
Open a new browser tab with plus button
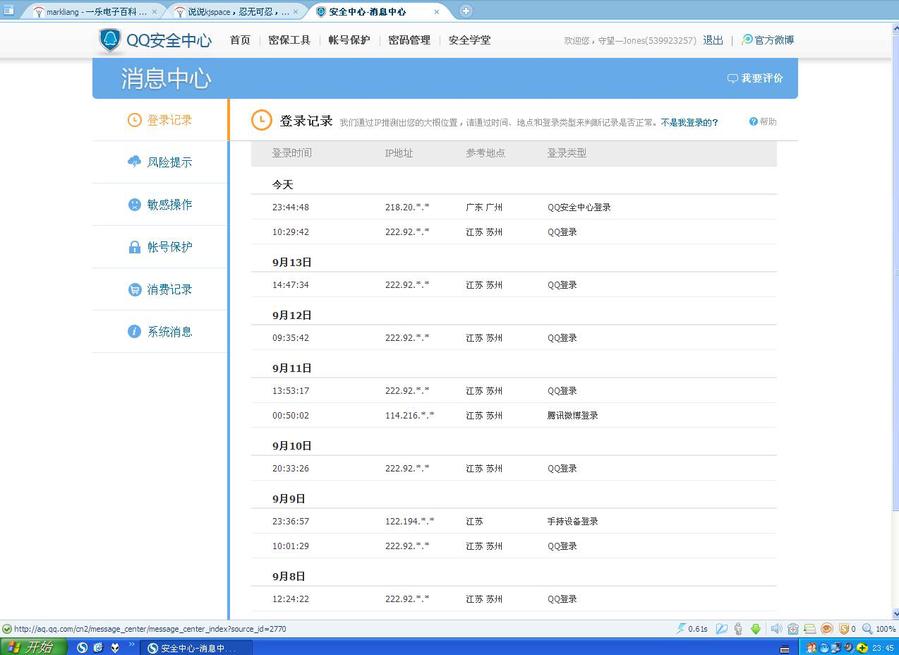(x=466, y=11)
